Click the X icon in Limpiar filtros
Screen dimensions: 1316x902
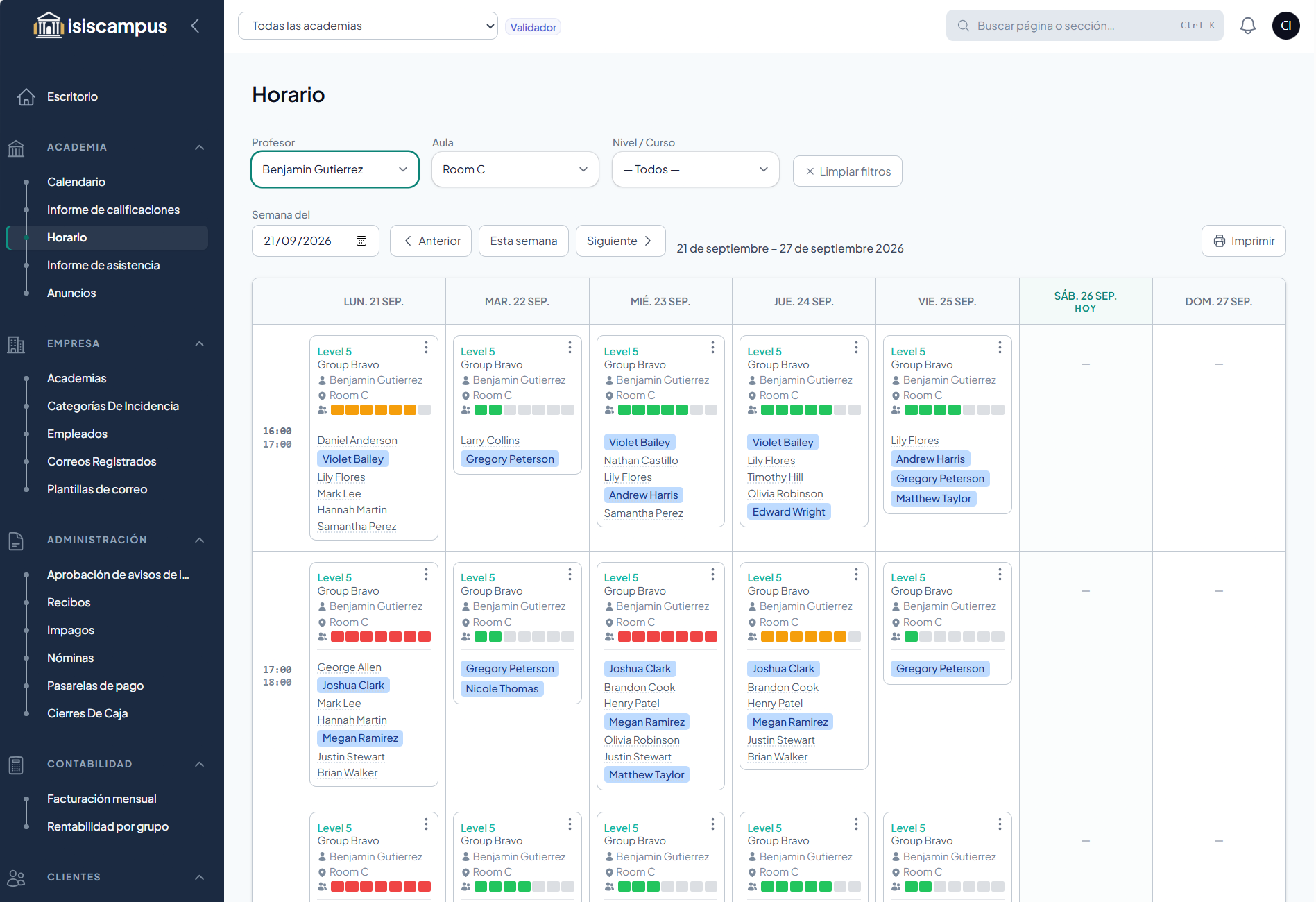tap(810, 171)
